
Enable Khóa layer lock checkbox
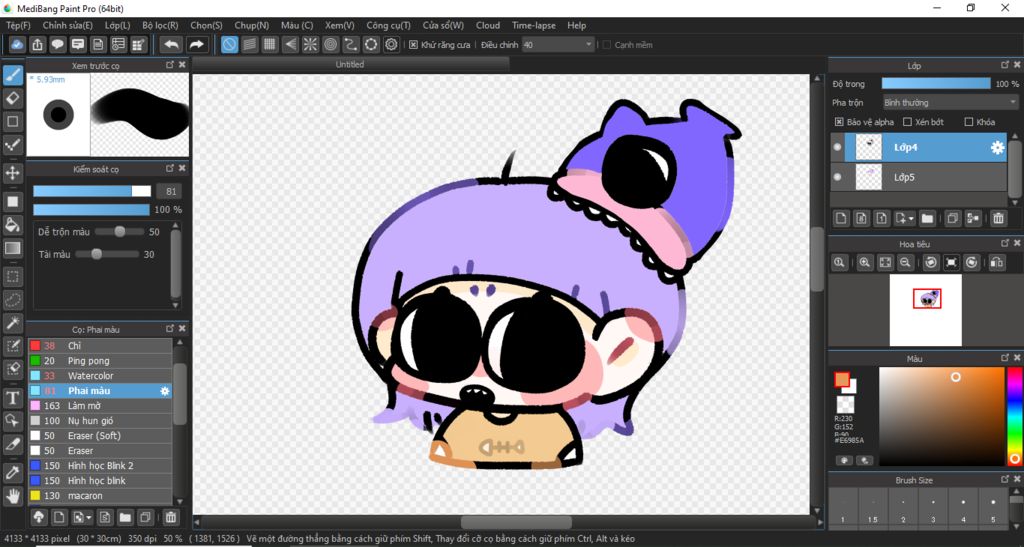pyautogui.click(x=969, y=122)
